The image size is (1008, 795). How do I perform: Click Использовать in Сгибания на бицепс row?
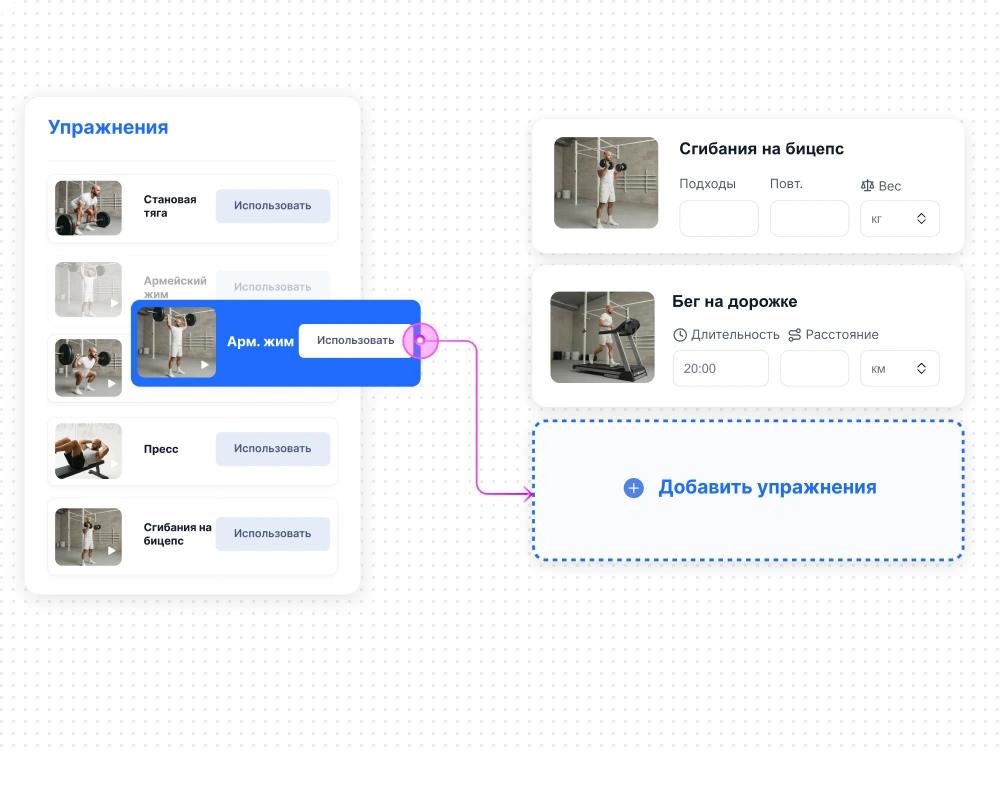point(273,533)
